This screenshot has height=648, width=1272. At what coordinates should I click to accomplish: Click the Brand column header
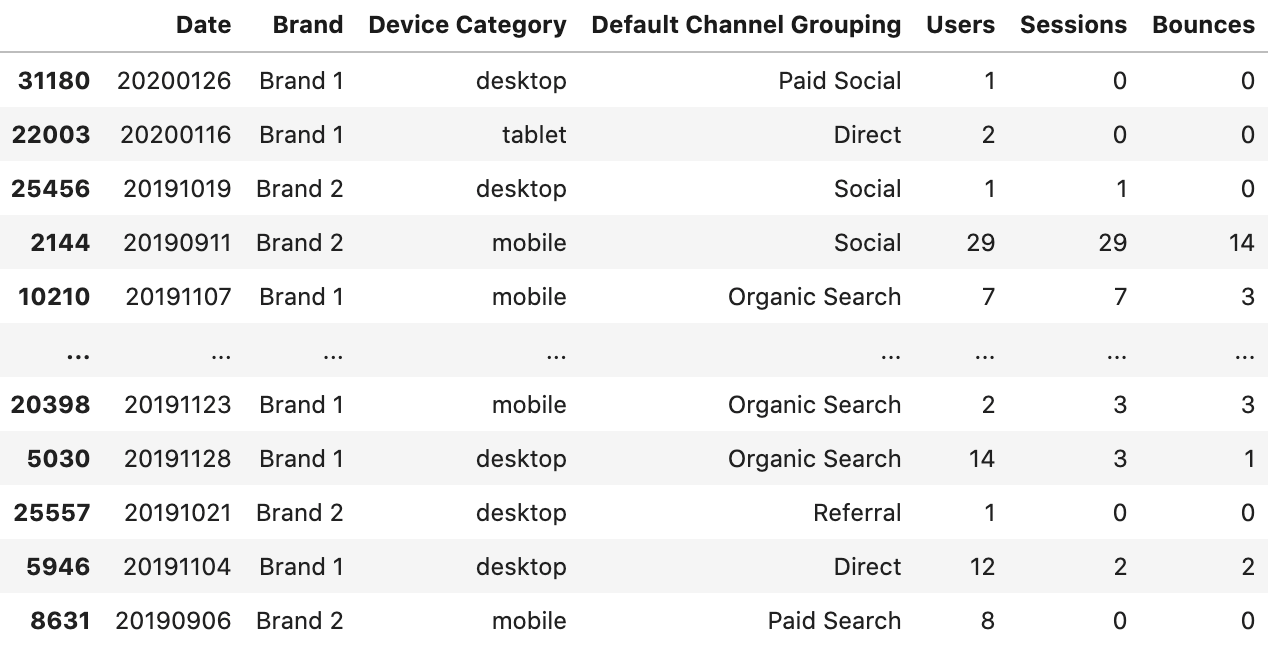pyautogui.click(x=308, y=26)
